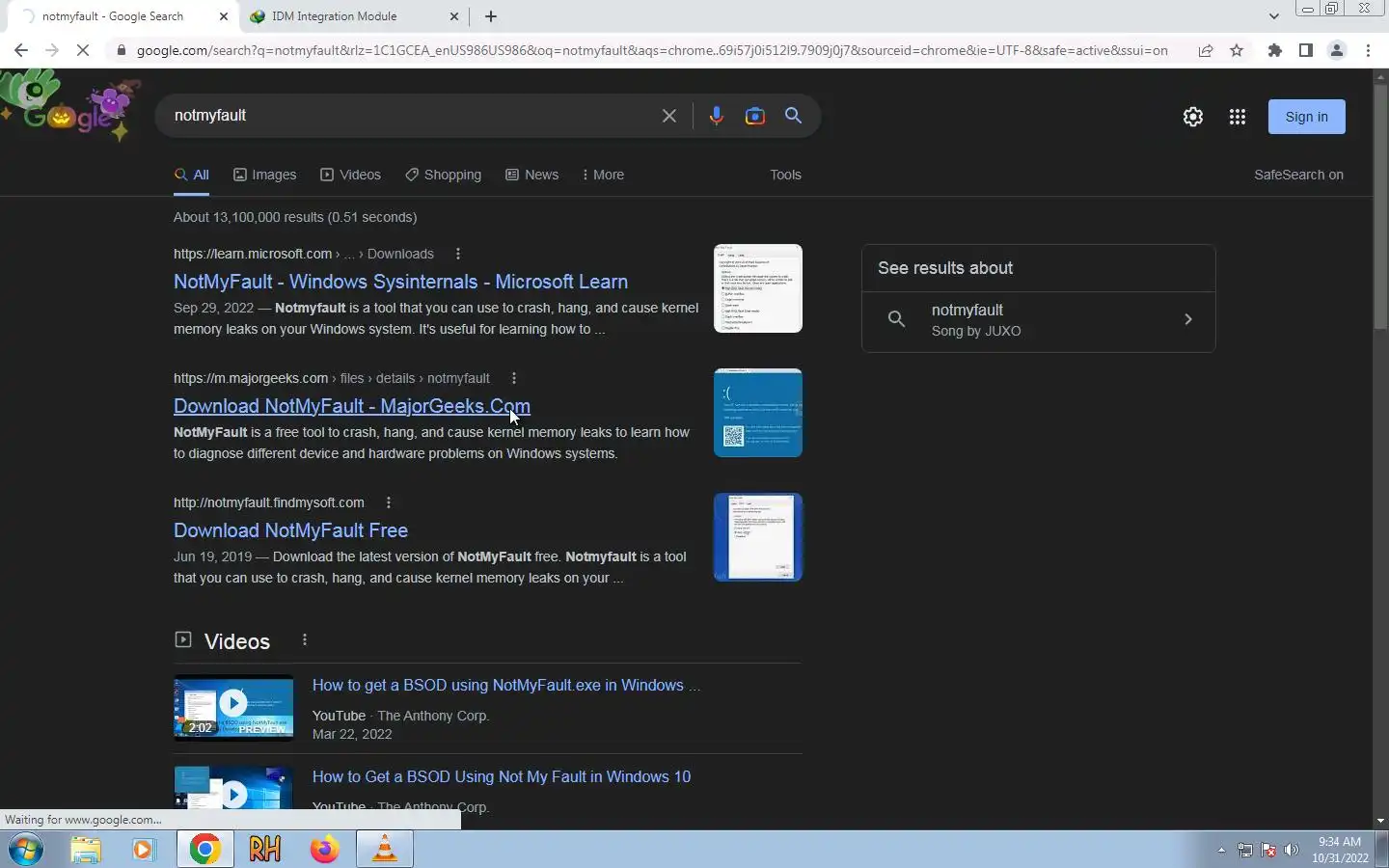Image resolution: width=1389 pixels, height=868 pixels.
Task: Switch to Videos results
Action: pyautogui.click(x=351, y=175)
